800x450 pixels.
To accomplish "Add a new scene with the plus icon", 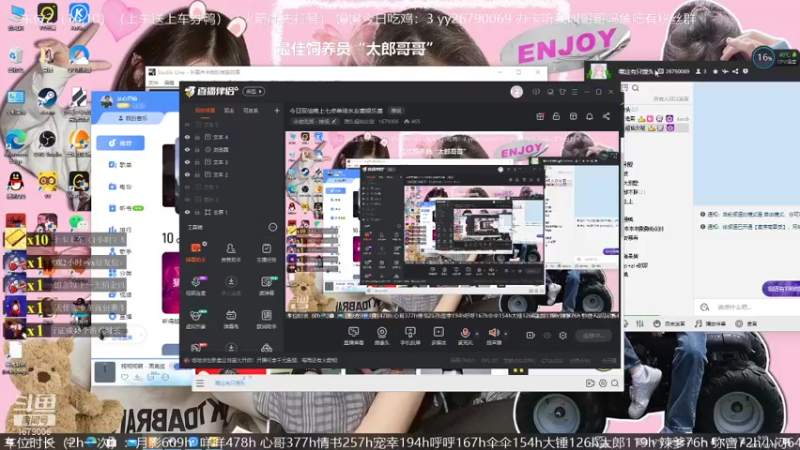I will [277, 110].
